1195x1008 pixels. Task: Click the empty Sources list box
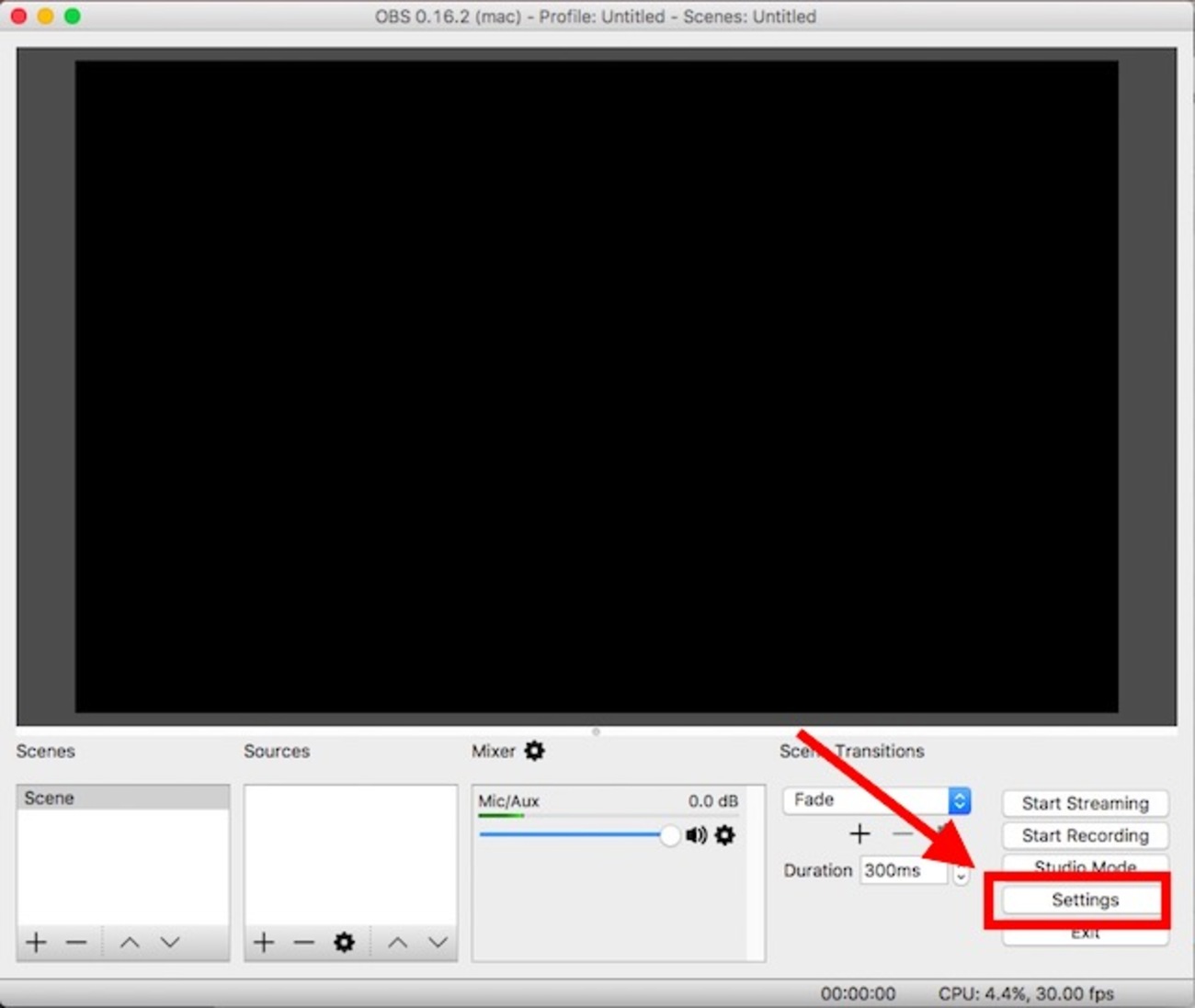[350, 855]
